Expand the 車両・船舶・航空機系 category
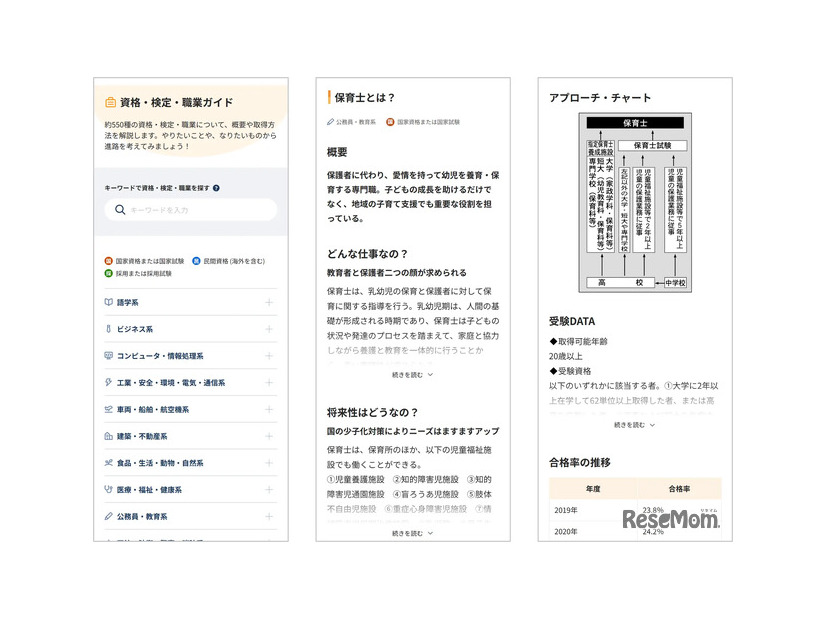 click(268, 410)
